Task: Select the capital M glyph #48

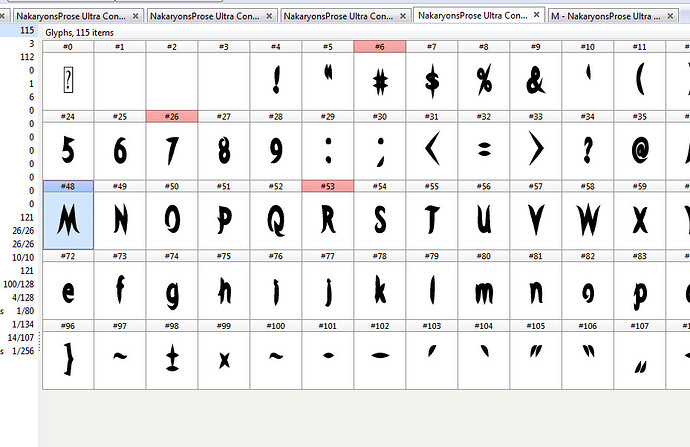Action: pyautogui.click(x=68, y=220)
